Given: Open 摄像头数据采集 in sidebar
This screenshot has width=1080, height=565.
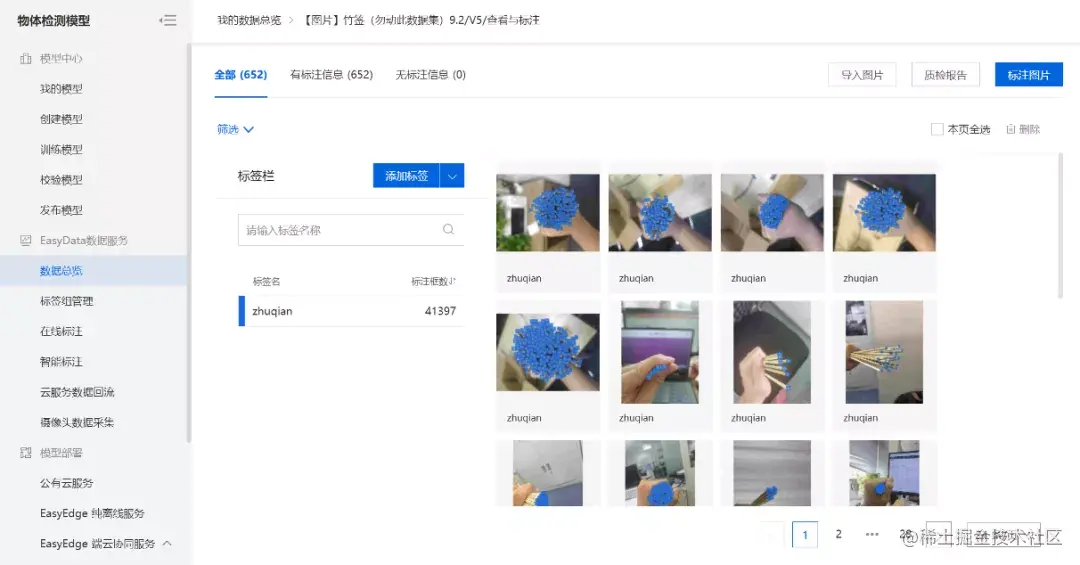Looking at the screenshot, I should point(77,422).
